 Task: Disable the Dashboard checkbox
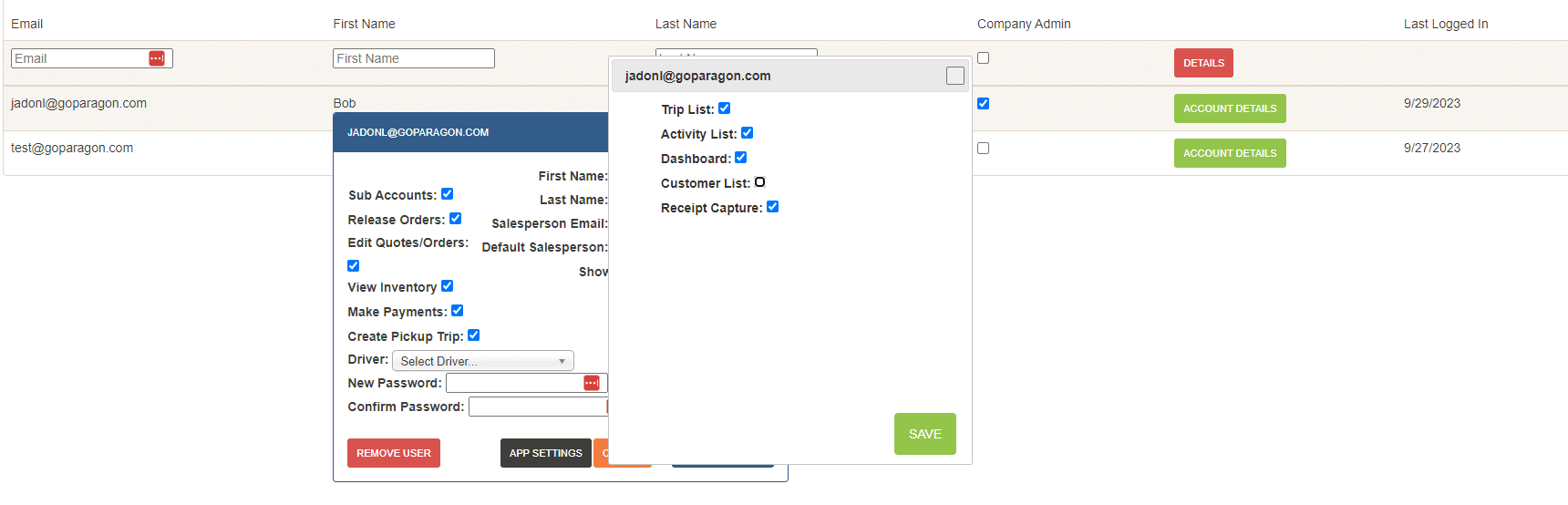click(740, 158)
